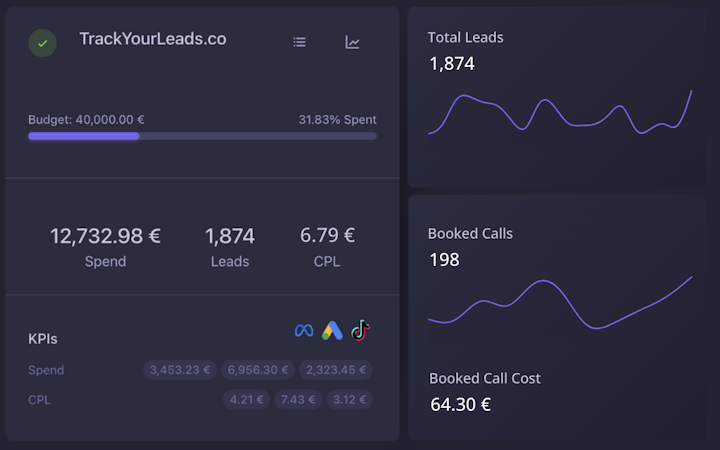Screen dimensions: 720x450
Task: Select the 64.30 € booked call cost
Action: click(x=461, y=405)
